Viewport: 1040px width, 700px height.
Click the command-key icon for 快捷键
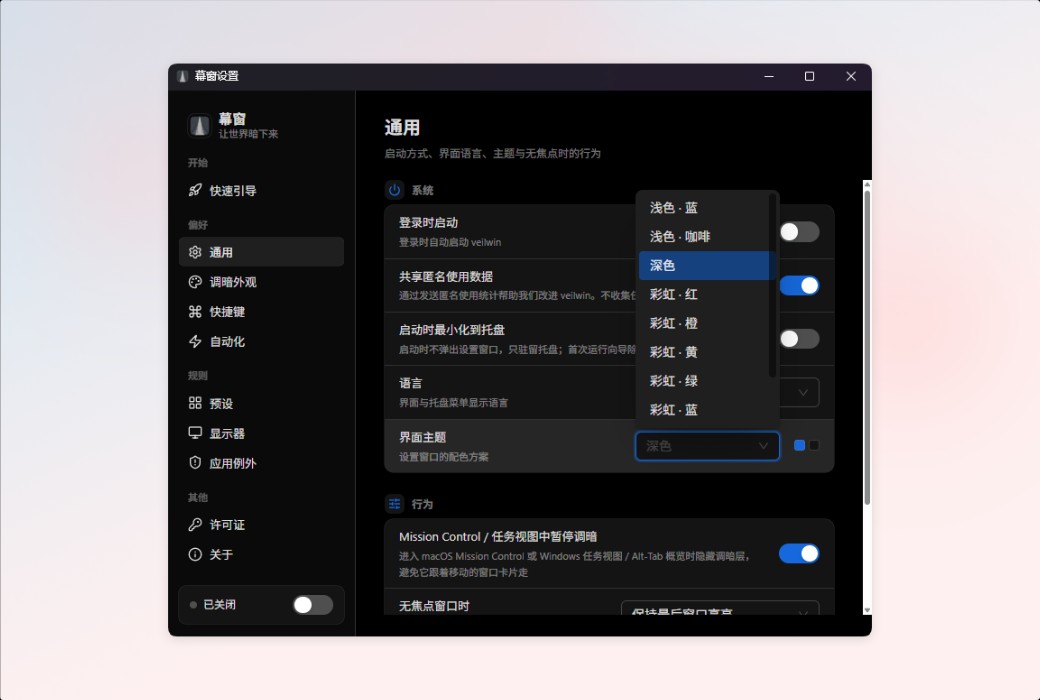pyautogui.click(x=195, y=312)
